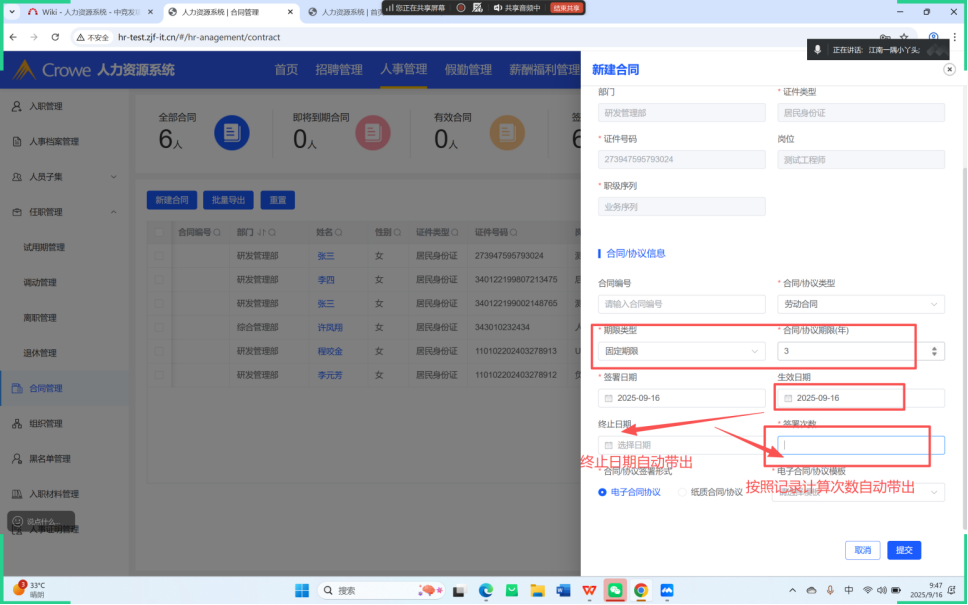
Task: Open File Explorer from the taskbar
Action: pyautogui.click(x=537, y=591)
